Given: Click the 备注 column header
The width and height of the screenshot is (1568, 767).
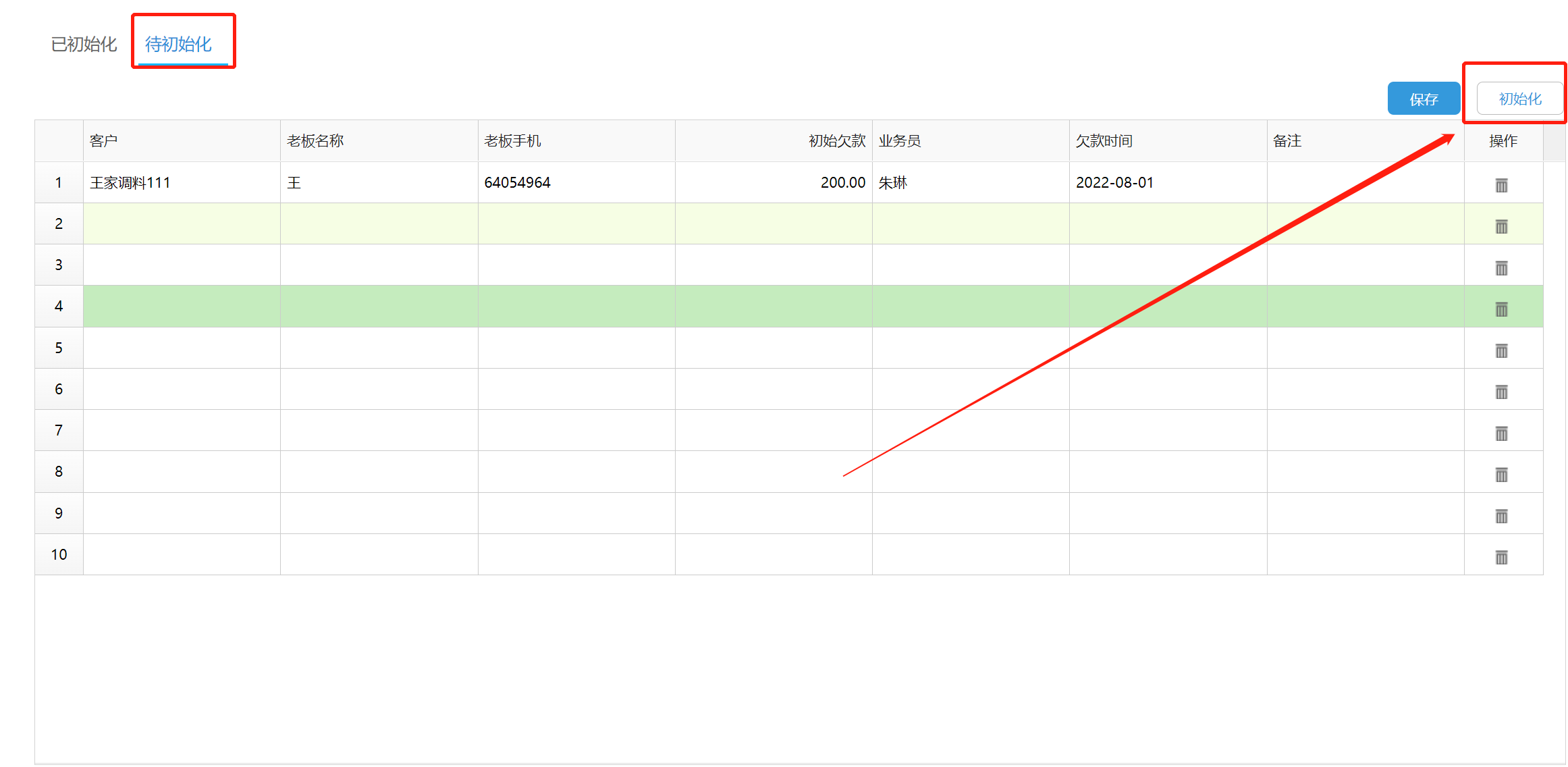Looking at the screenshot, I should 1366,140.
